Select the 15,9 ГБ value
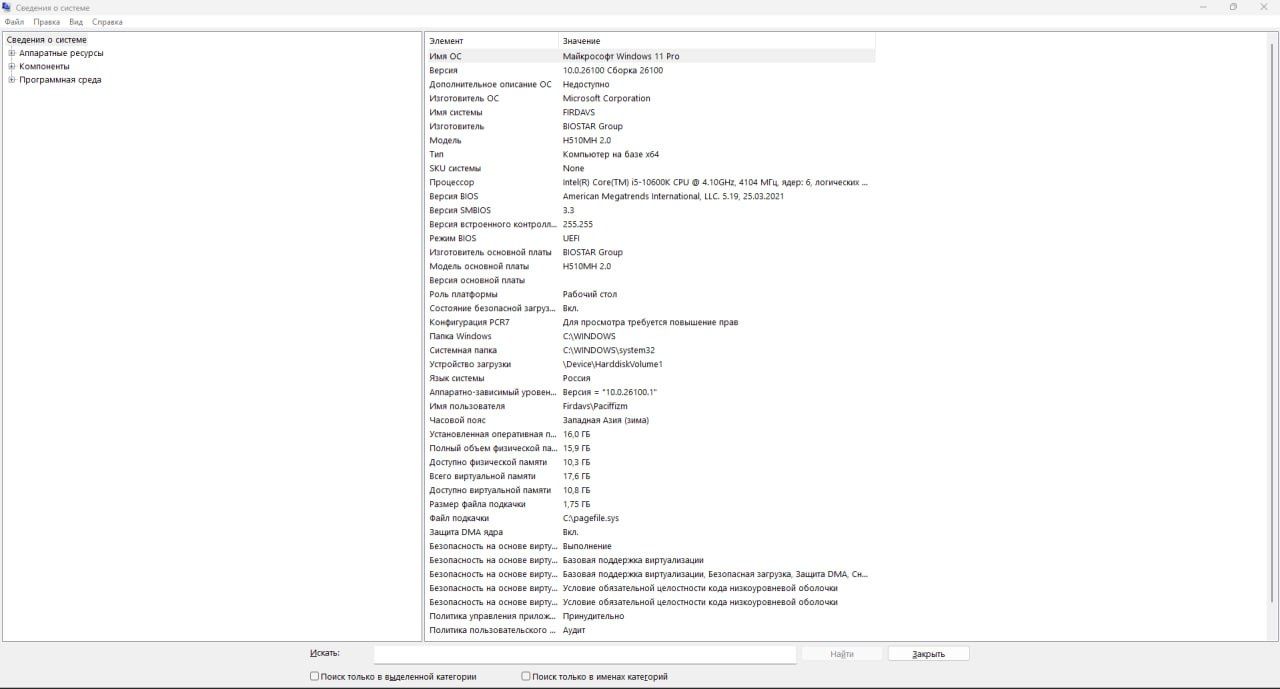Screen dimensions: 1280x689 [576, 448]
